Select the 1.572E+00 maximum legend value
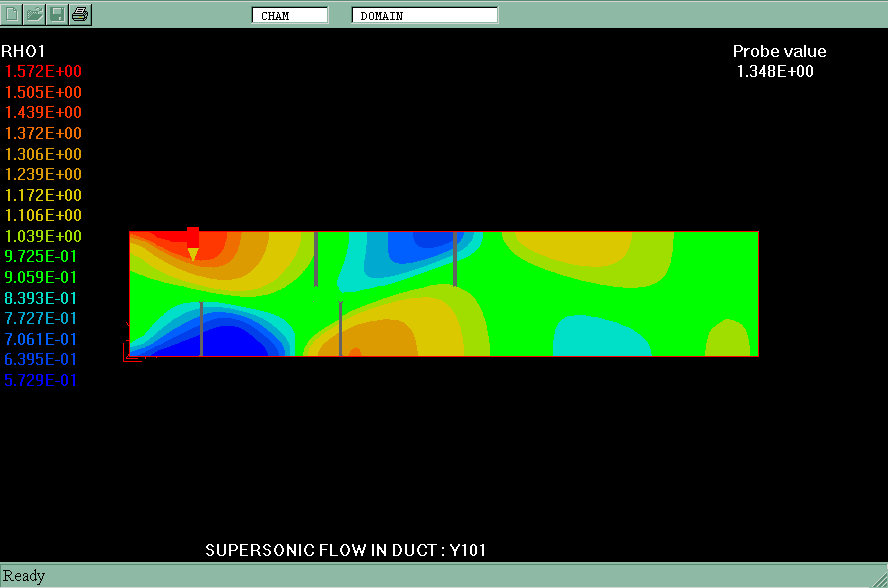 (44, 72)
